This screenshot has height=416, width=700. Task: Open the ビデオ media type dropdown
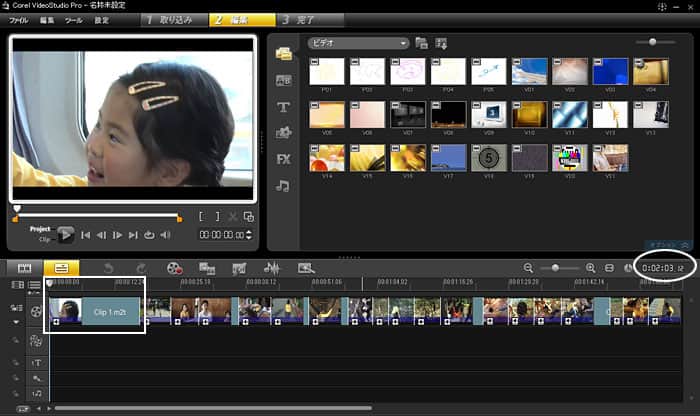(x=358, y=43)
